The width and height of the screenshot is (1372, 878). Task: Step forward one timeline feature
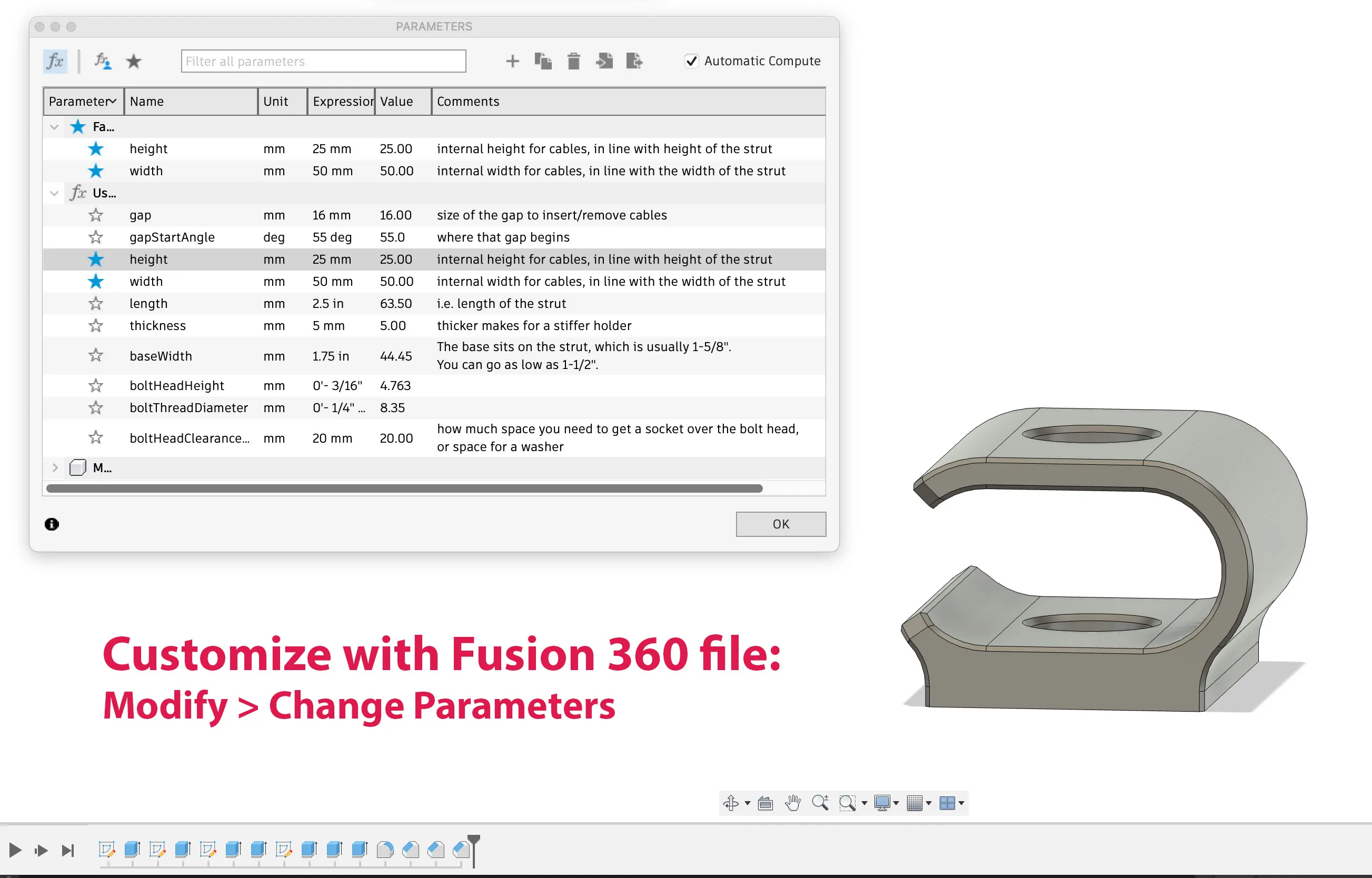[41, 851]
